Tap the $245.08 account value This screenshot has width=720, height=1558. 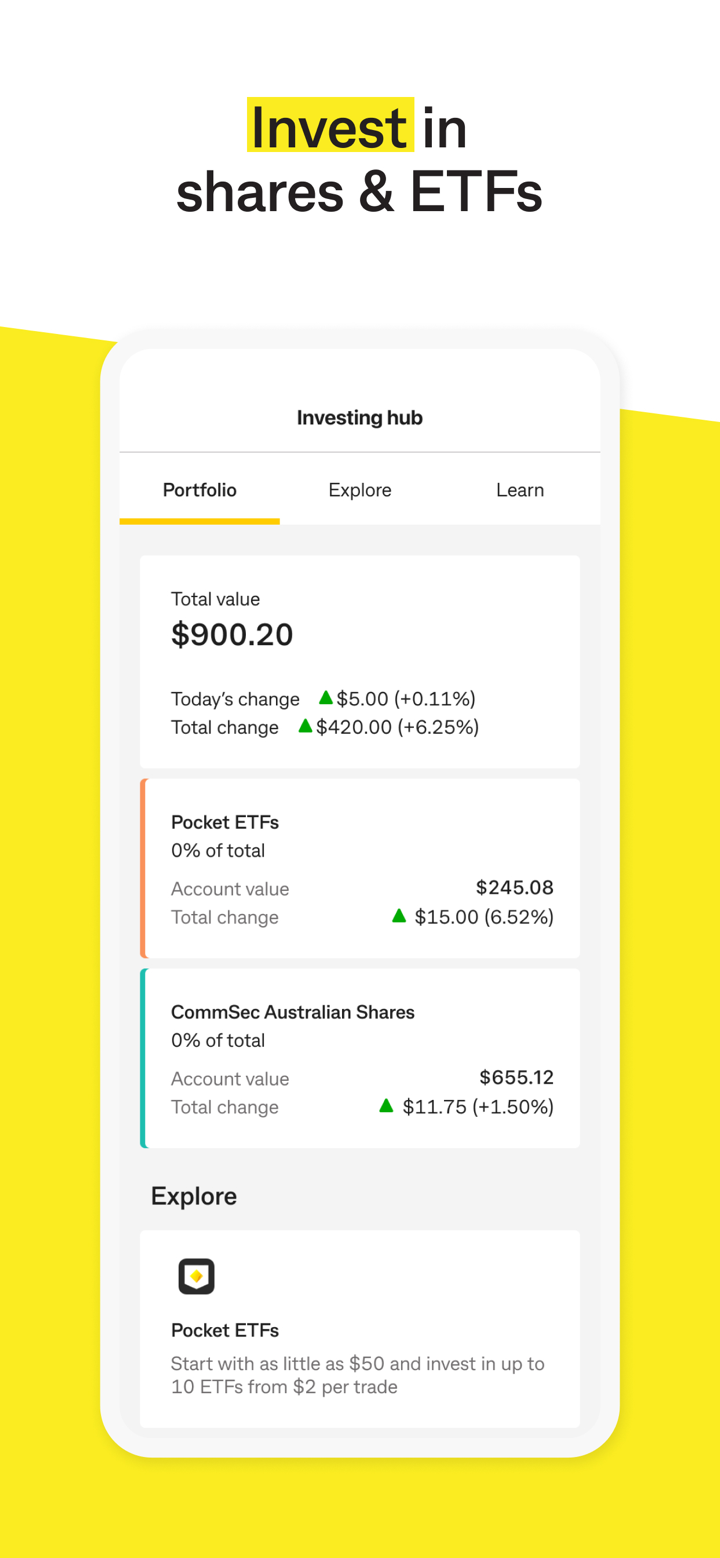tap(514, 887)
